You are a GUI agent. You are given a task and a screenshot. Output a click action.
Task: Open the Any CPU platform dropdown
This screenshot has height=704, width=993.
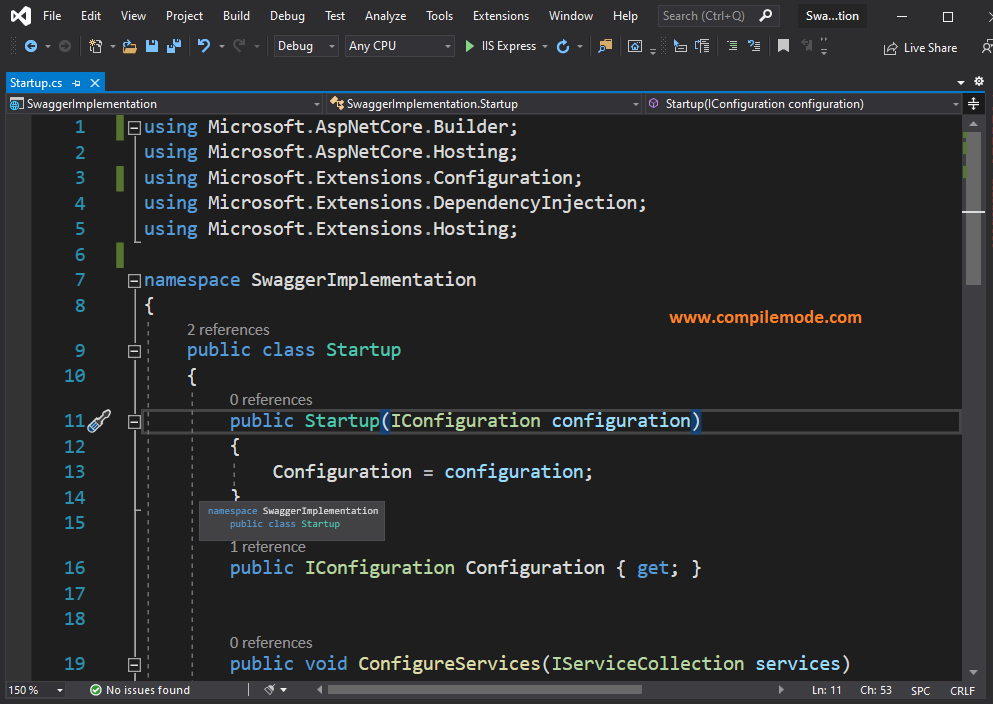point(399,46)
